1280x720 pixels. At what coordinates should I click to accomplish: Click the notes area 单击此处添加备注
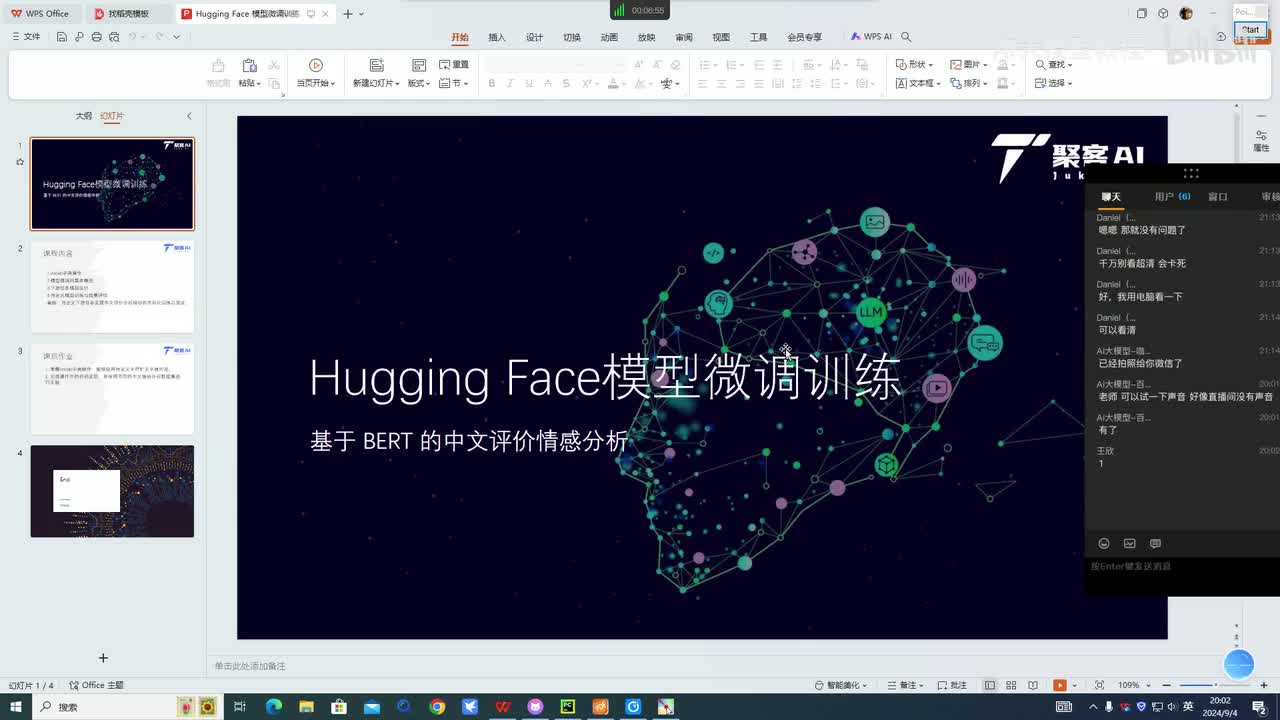(x=250, y=666)
